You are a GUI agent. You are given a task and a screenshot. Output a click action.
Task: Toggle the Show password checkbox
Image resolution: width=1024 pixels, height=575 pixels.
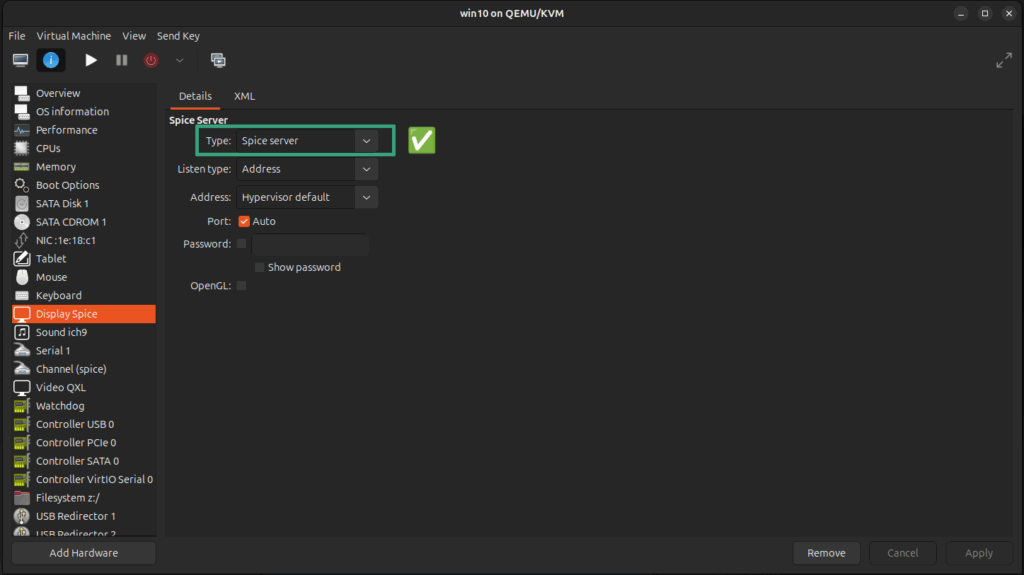point(259,267)
